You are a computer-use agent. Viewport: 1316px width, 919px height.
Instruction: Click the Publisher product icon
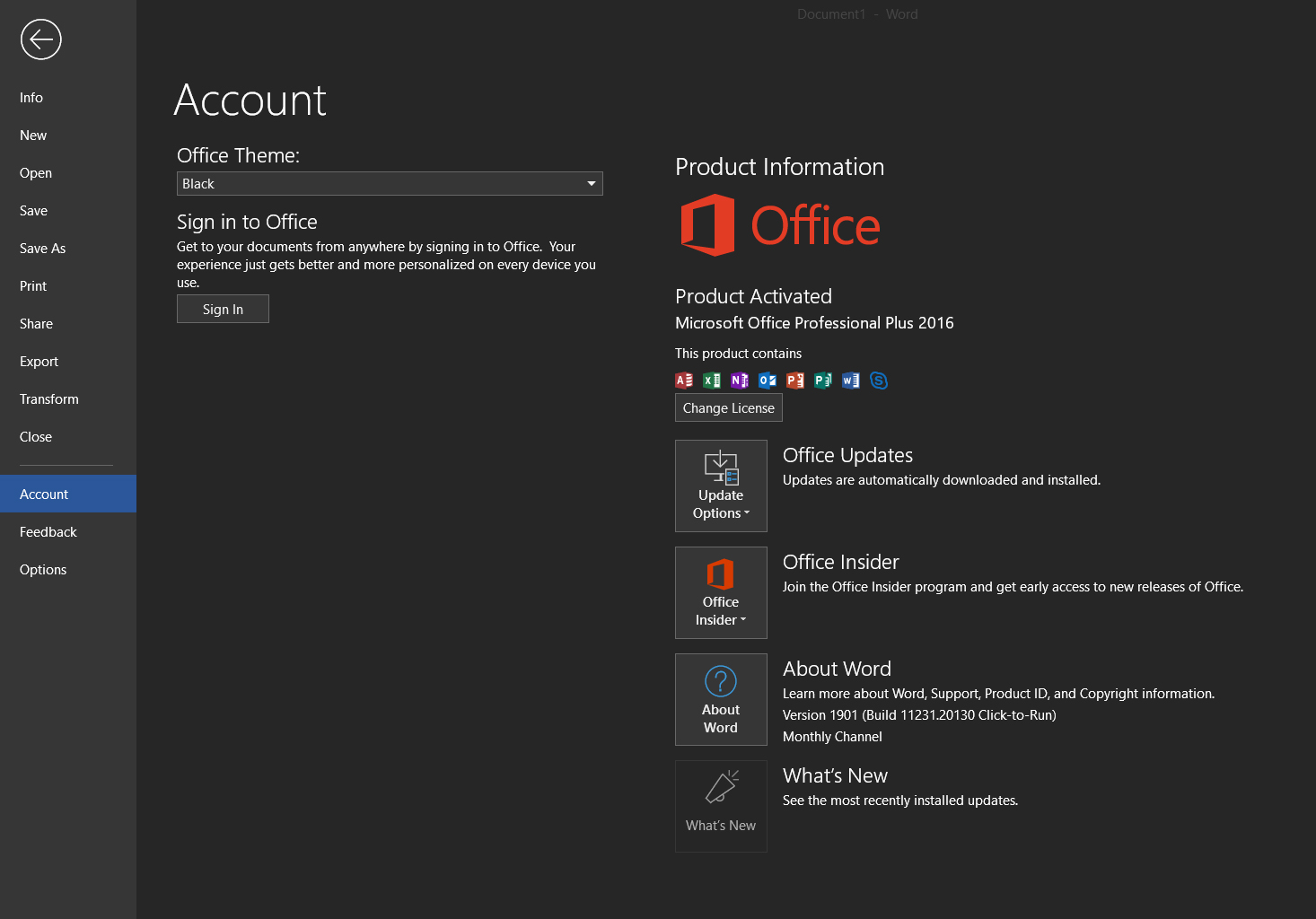[823, 381]
